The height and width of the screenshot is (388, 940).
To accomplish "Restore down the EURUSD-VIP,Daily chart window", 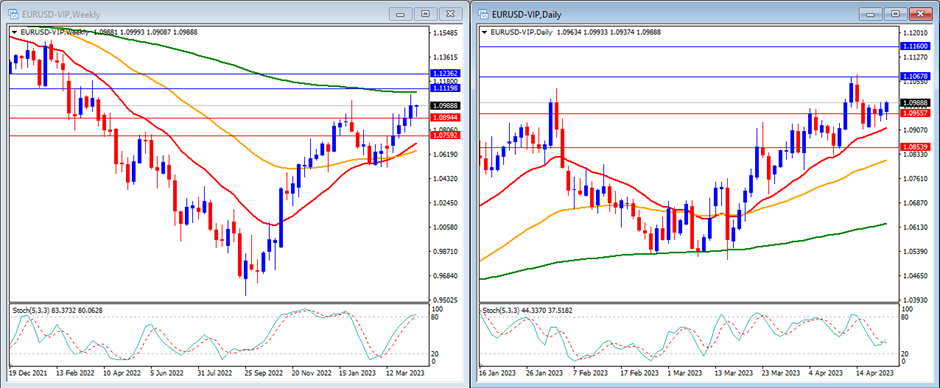I will [x=895, y=13].
